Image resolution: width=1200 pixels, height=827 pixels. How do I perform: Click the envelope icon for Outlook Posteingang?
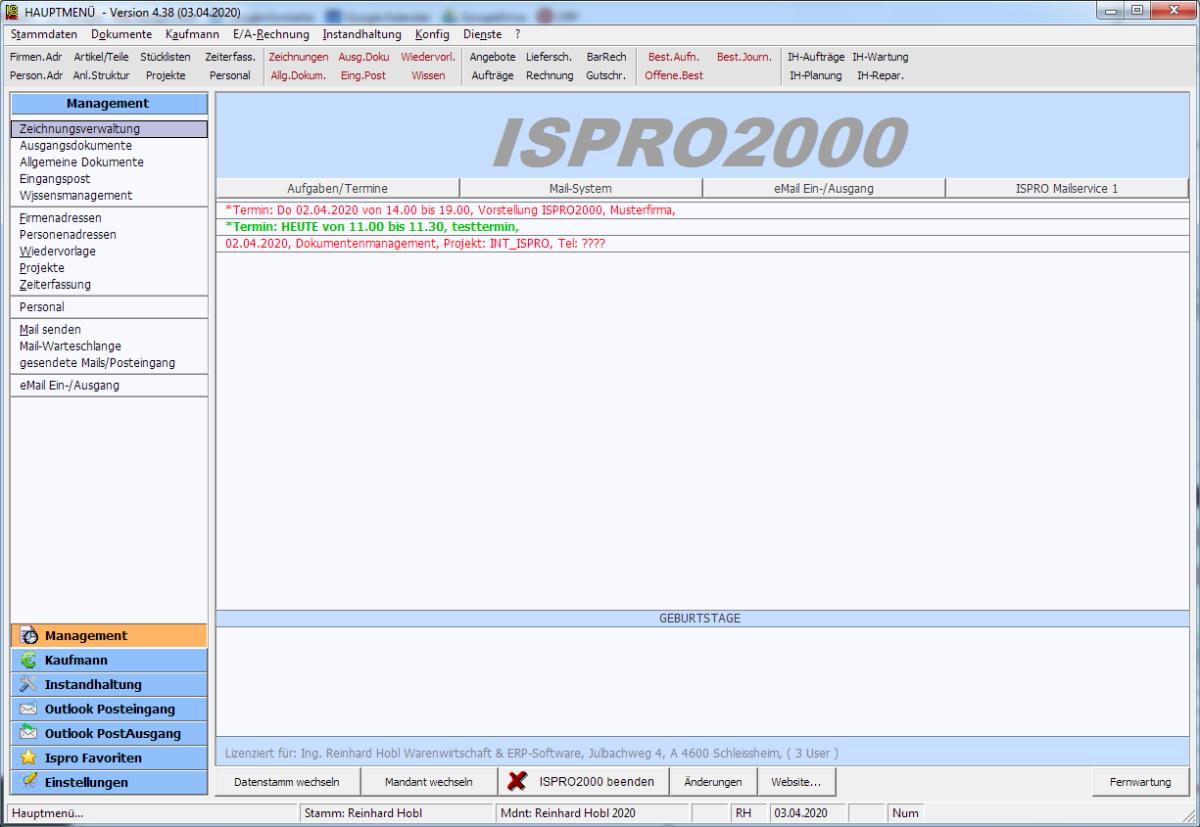pyautogui.click(x=28, y=709)
